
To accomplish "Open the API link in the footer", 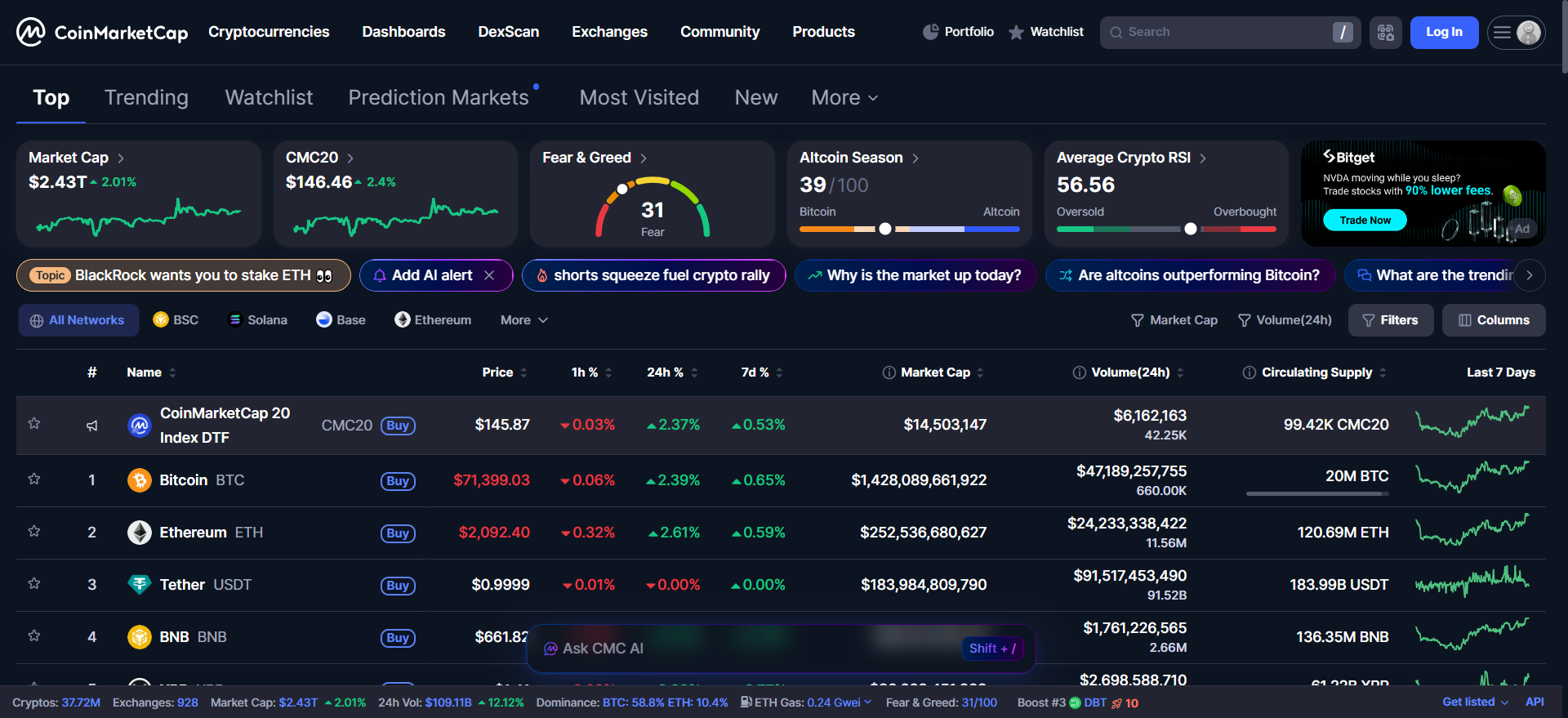I will (1535, 702).
